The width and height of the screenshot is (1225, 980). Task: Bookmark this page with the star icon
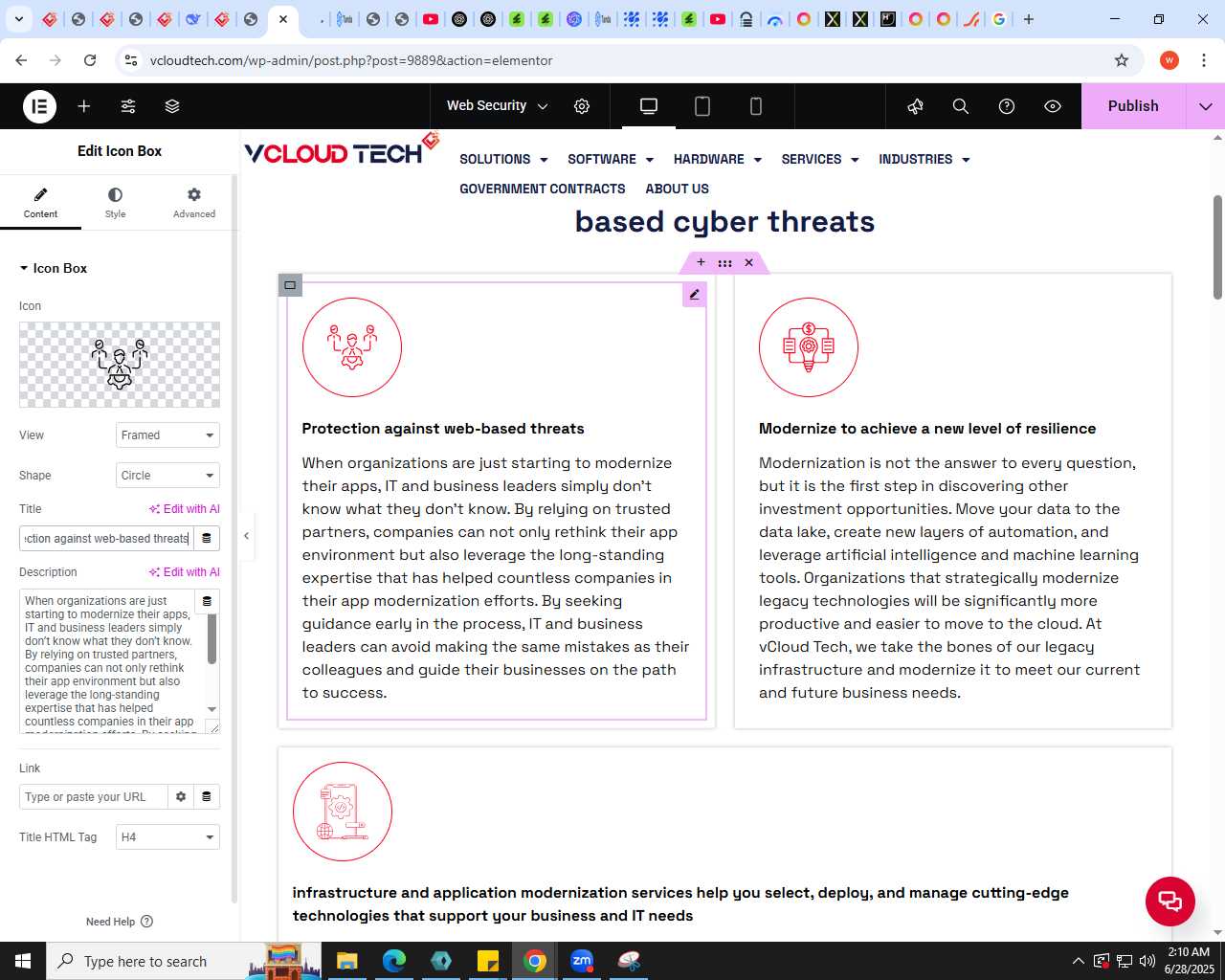click(1122, 60)
